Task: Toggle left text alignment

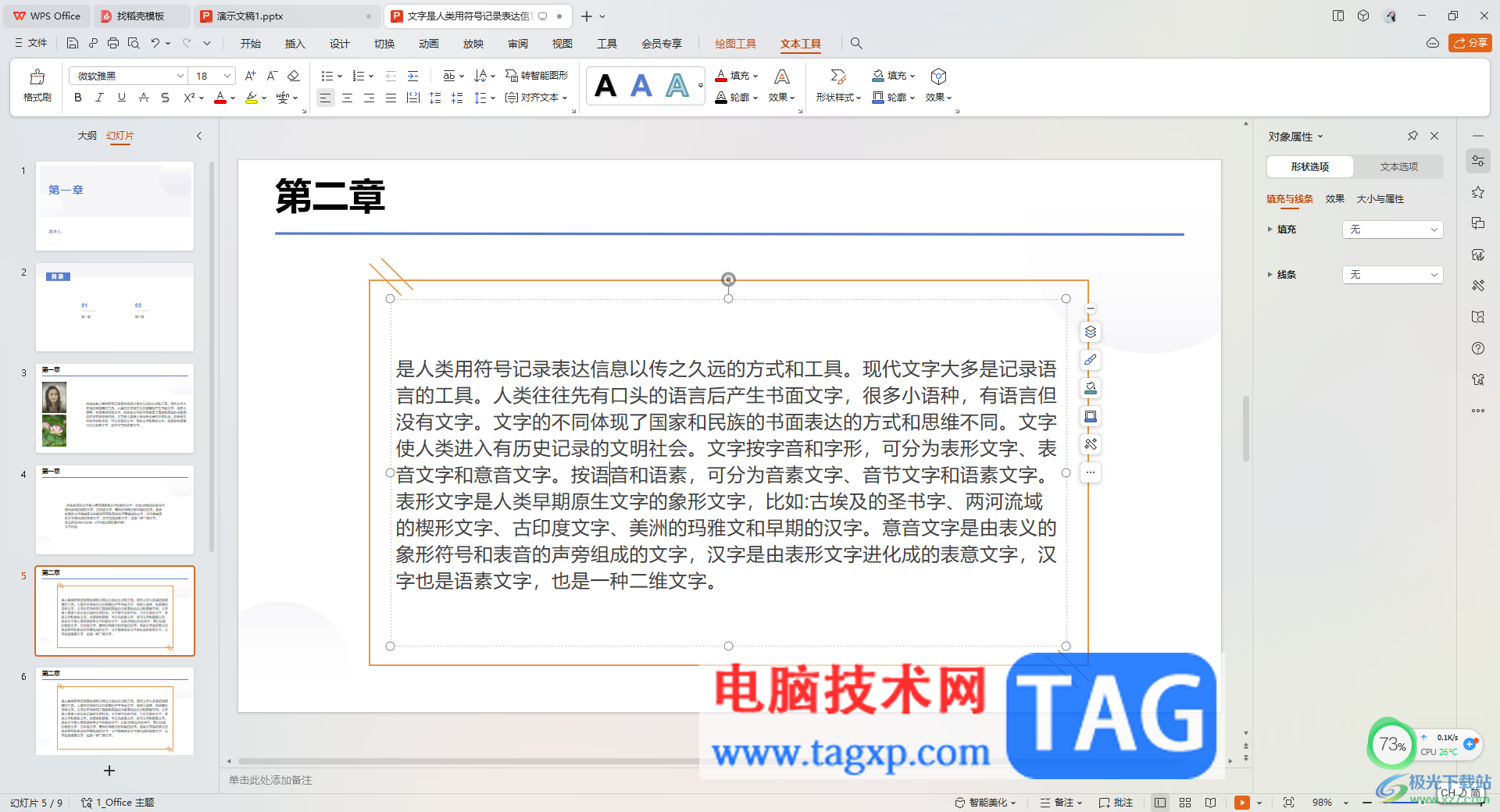Action: (x=325, y=98)
